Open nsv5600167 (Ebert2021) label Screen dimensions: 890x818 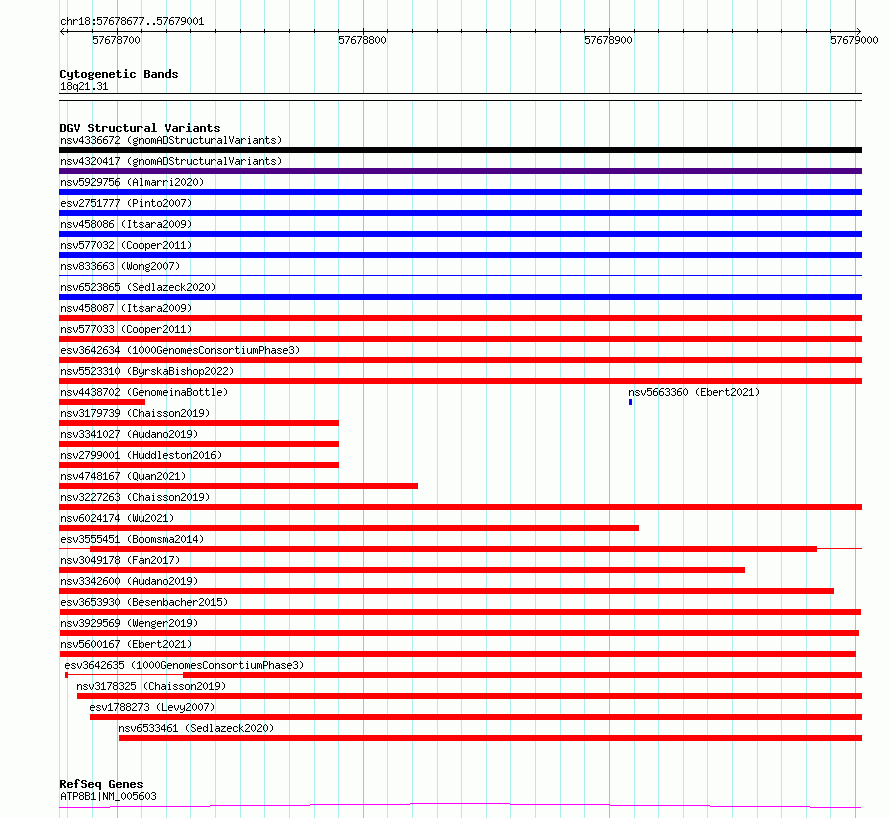(126, 644)
